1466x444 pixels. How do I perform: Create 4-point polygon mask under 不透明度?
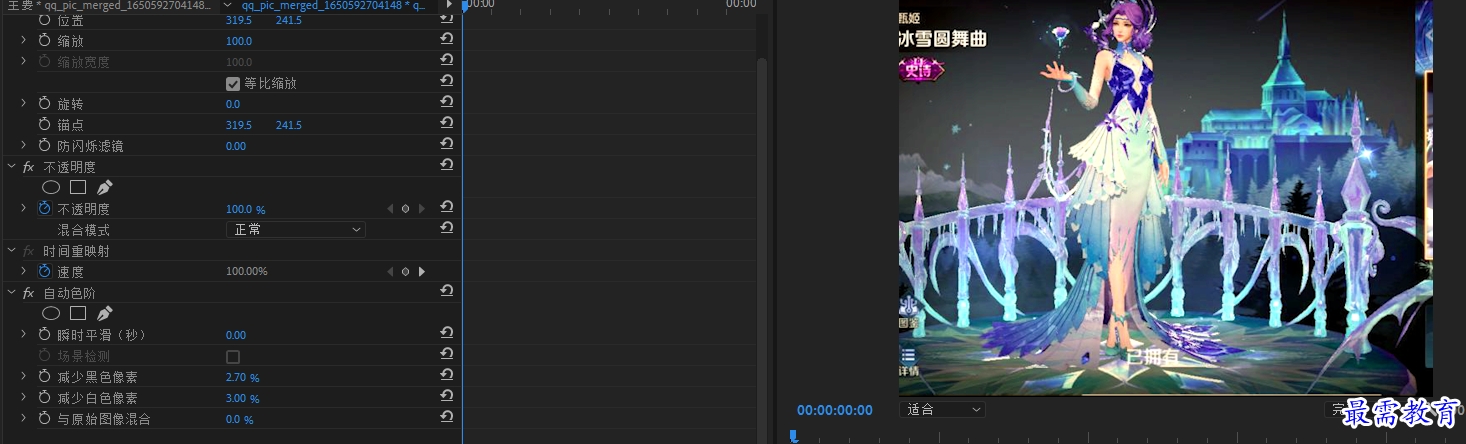pos(78,187)
